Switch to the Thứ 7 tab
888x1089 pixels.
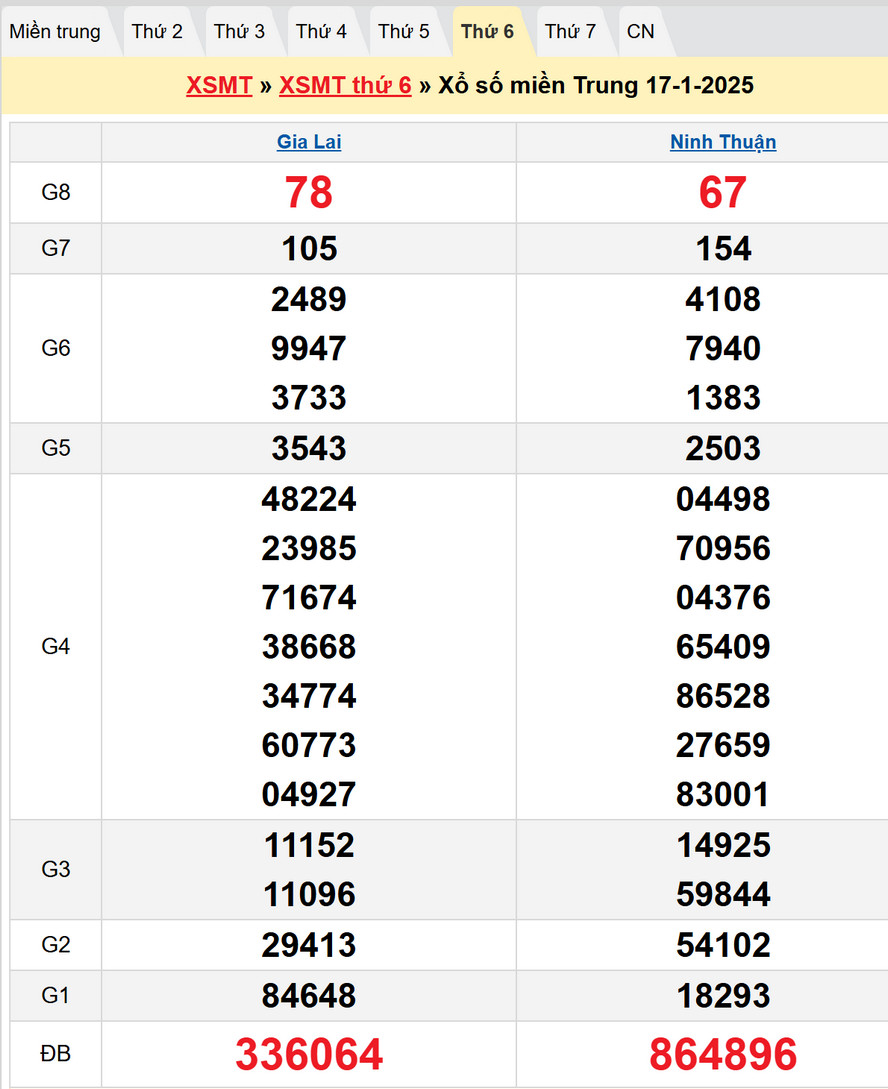coord(570,32)
